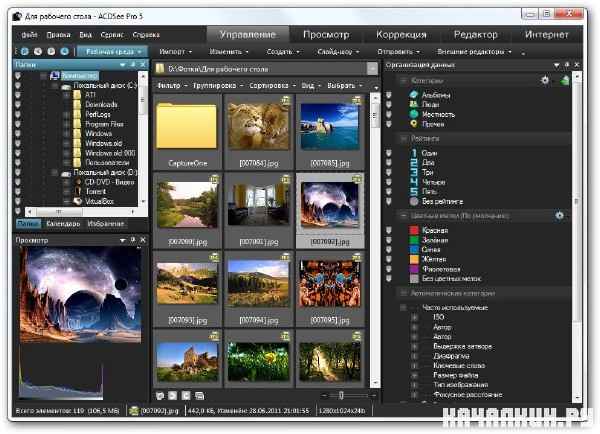Image resolution: width=600 pixels, height=434 pixels.
Task: Pin the Просмотр panel using pin icon
Action: click(133, 240)
